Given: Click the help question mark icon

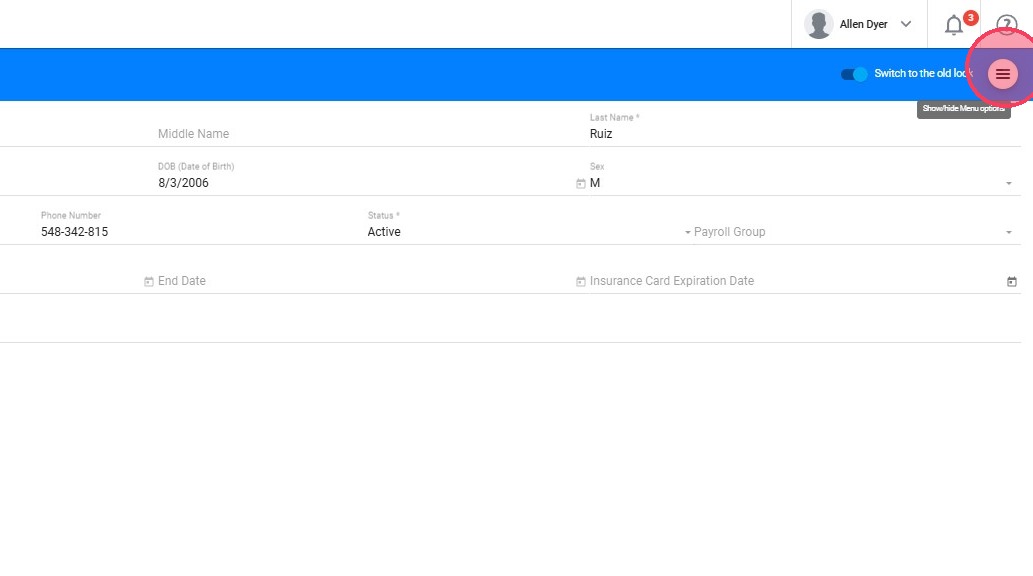Looking at the screenshot, I should click(1006, 25).
